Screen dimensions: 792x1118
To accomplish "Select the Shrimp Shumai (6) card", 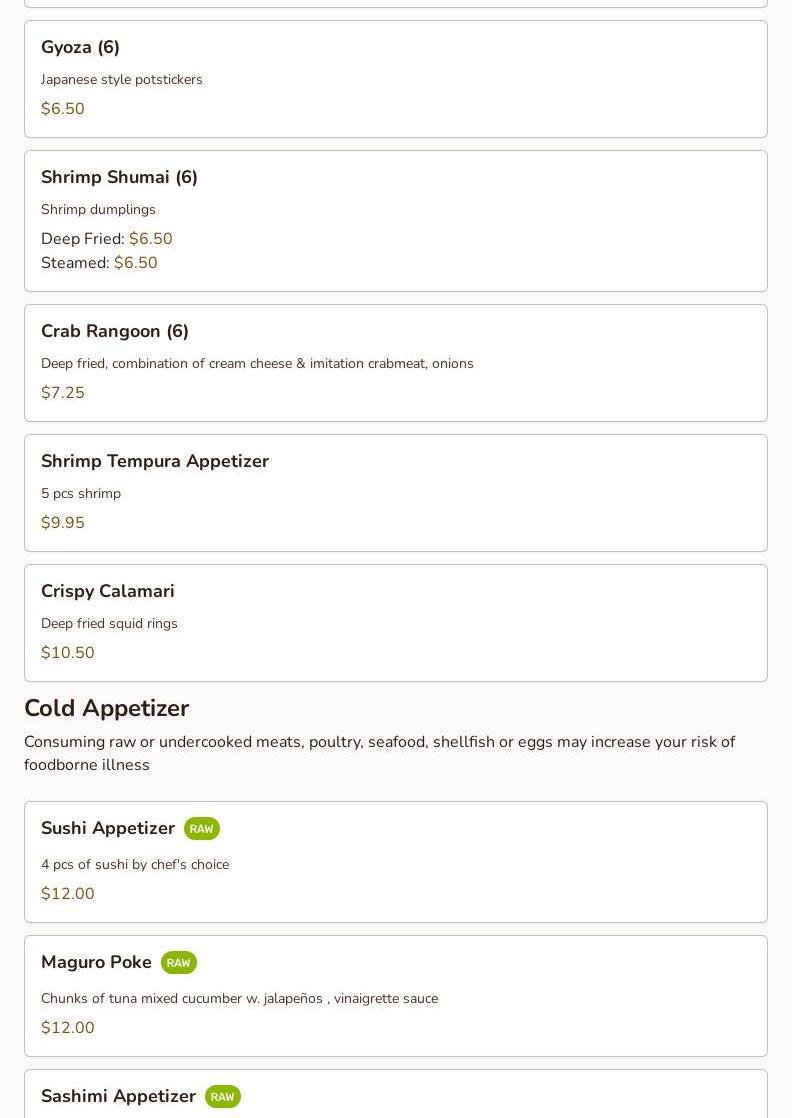I will [396, 221].
